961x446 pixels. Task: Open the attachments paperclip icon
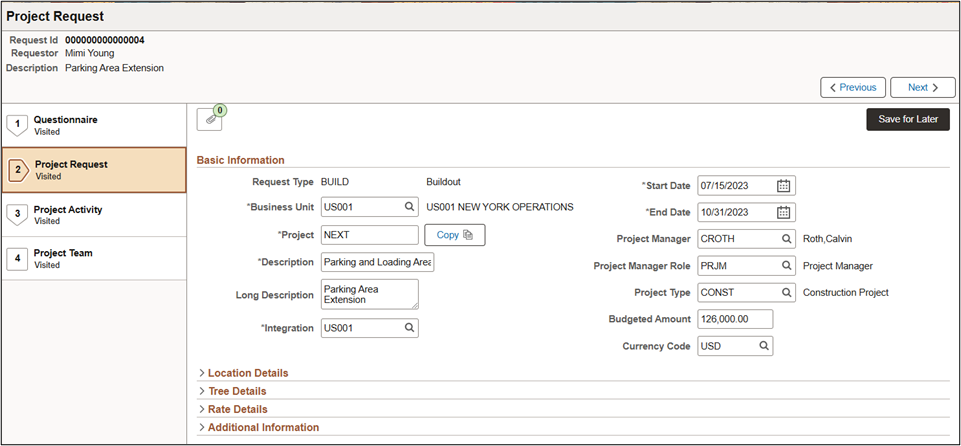(210, 119)
